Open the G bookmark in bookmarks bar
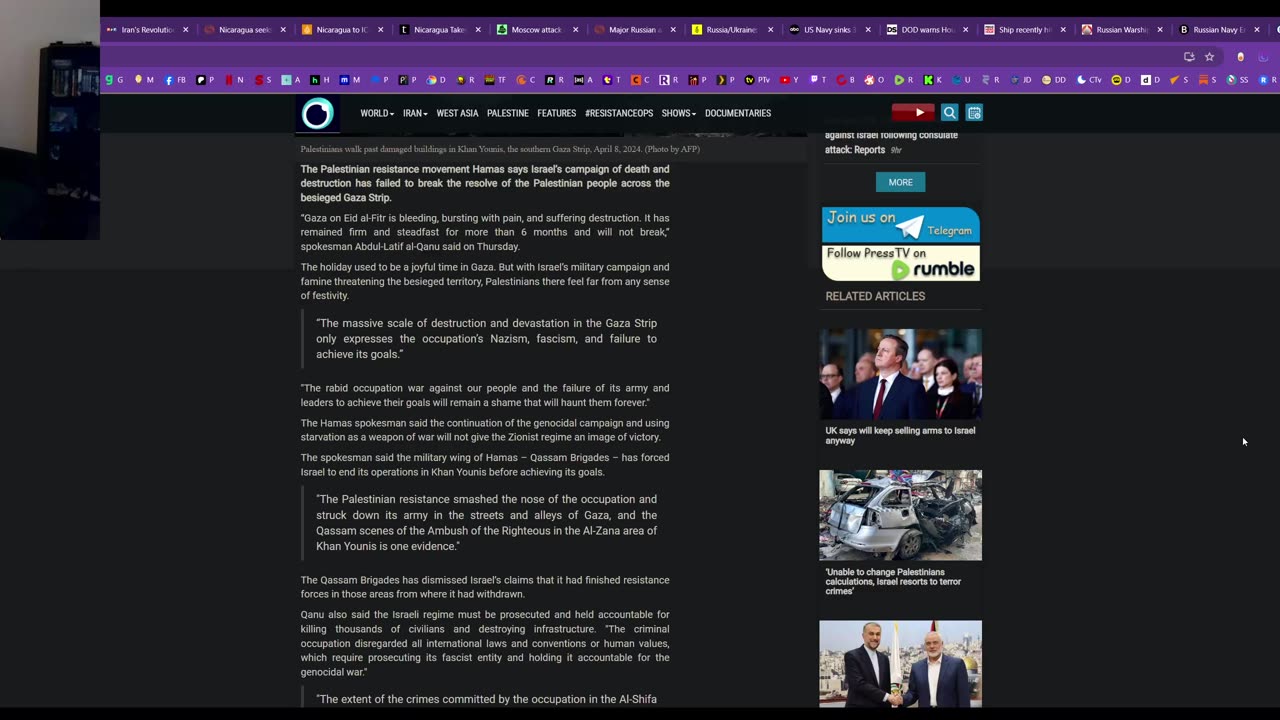The image size is (1280, 720). (x=114, y=80)
